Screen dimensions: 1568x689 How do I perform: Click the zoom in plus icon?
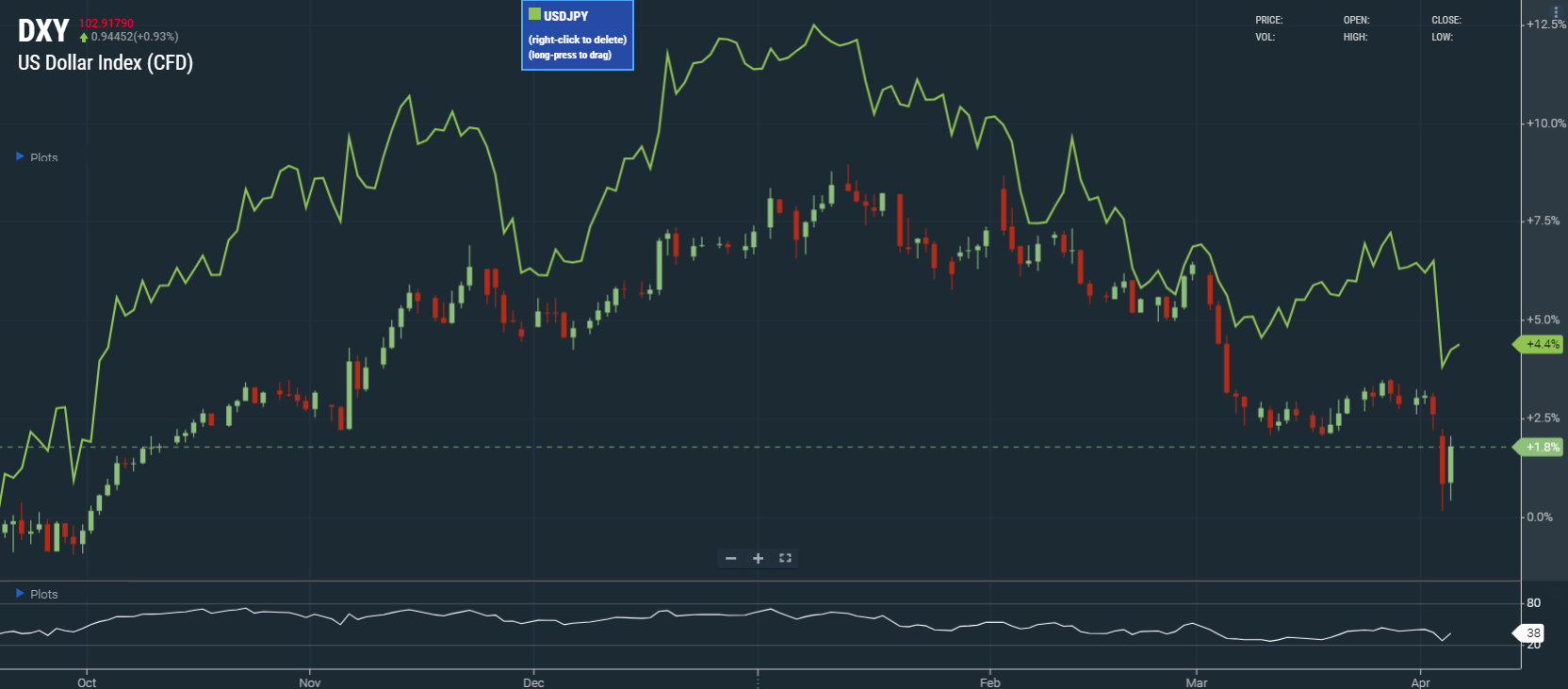758,558
